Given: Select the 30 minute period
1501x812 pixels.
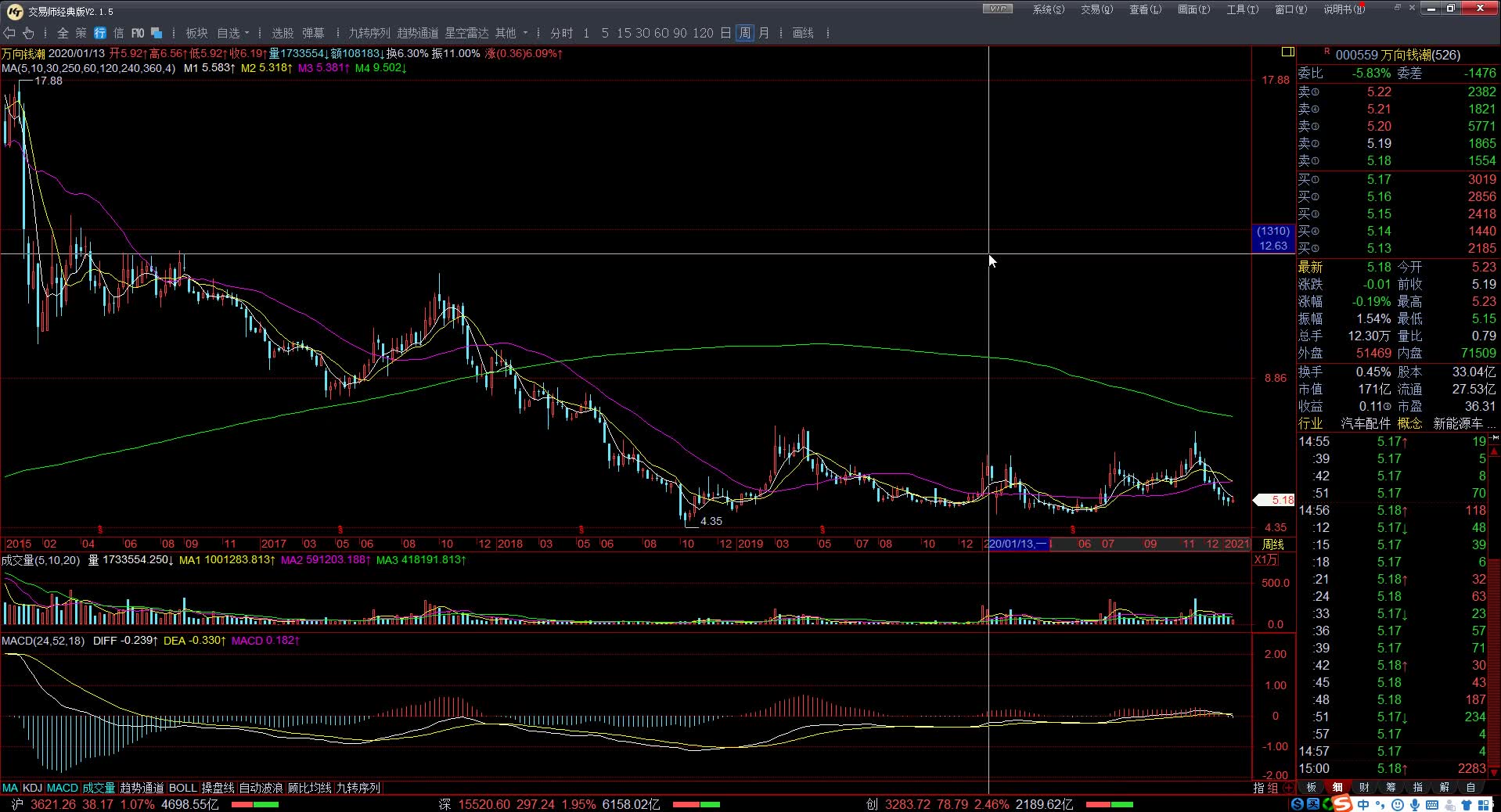Looking at the screenshot, I should click(x=642, y=33).
